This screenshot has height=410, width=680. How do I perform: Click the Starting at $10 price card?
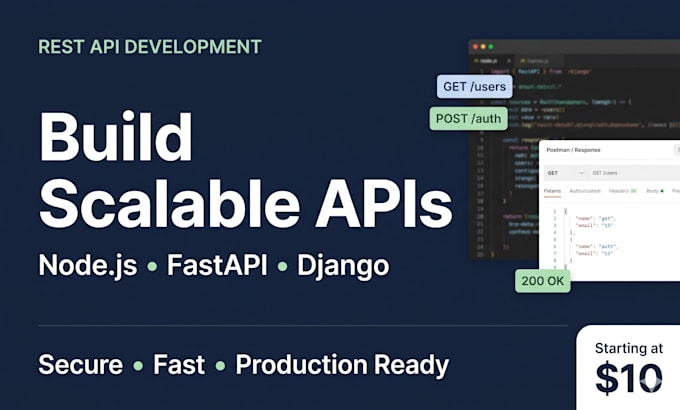tap(628, 367)
